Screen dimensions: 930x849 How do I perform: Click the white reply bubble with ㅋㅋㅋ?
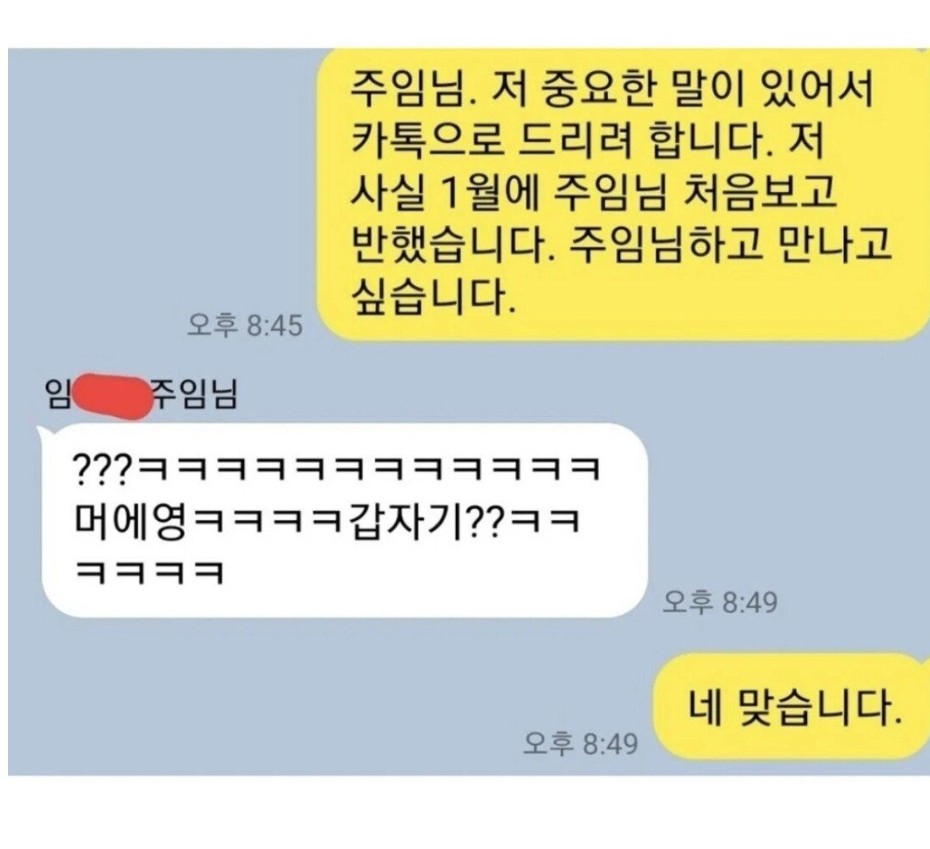pyautogui.click(x=344, y=520)
